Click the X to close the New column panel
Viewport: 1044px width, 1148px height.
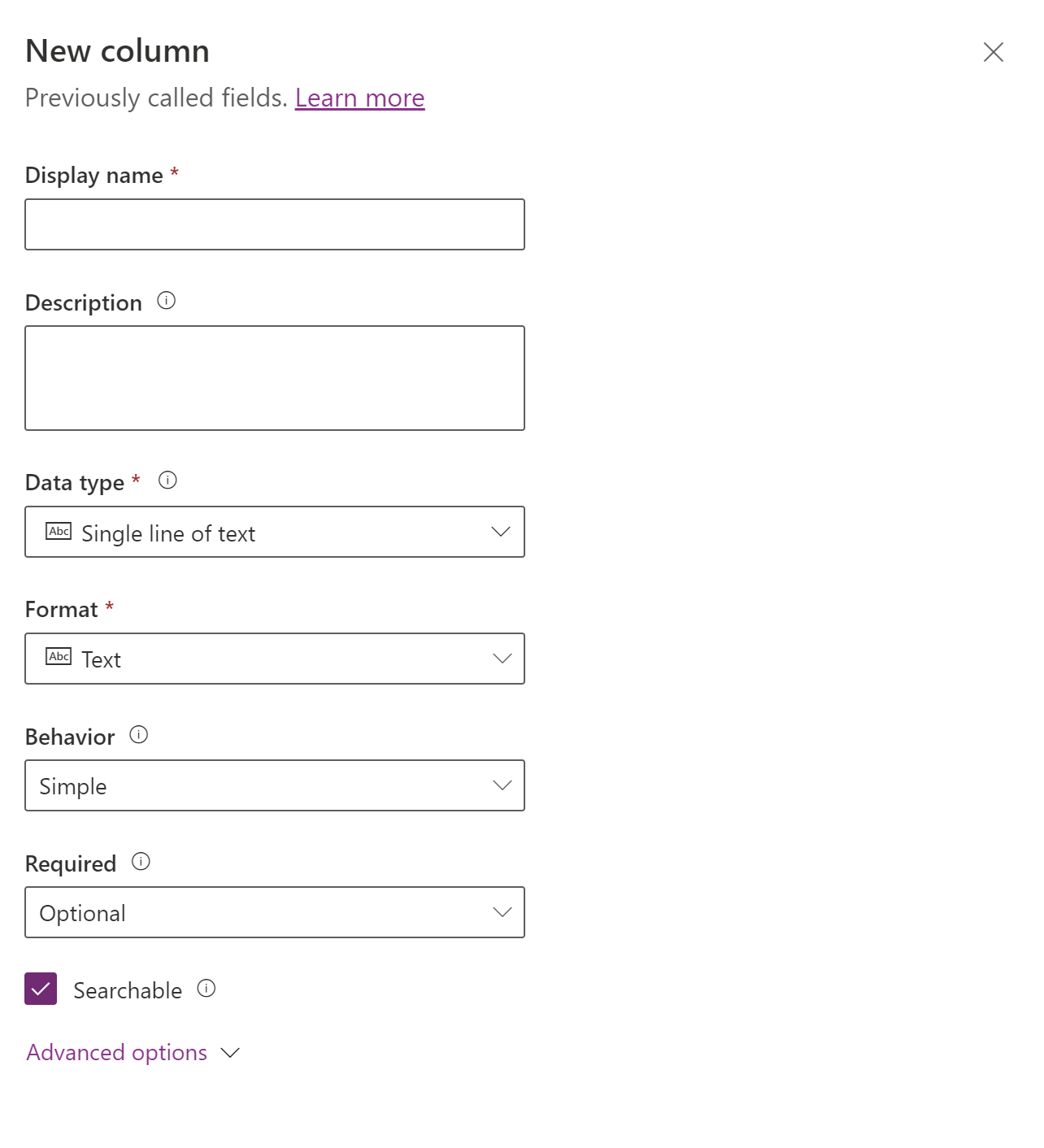[x=994, y=52]
